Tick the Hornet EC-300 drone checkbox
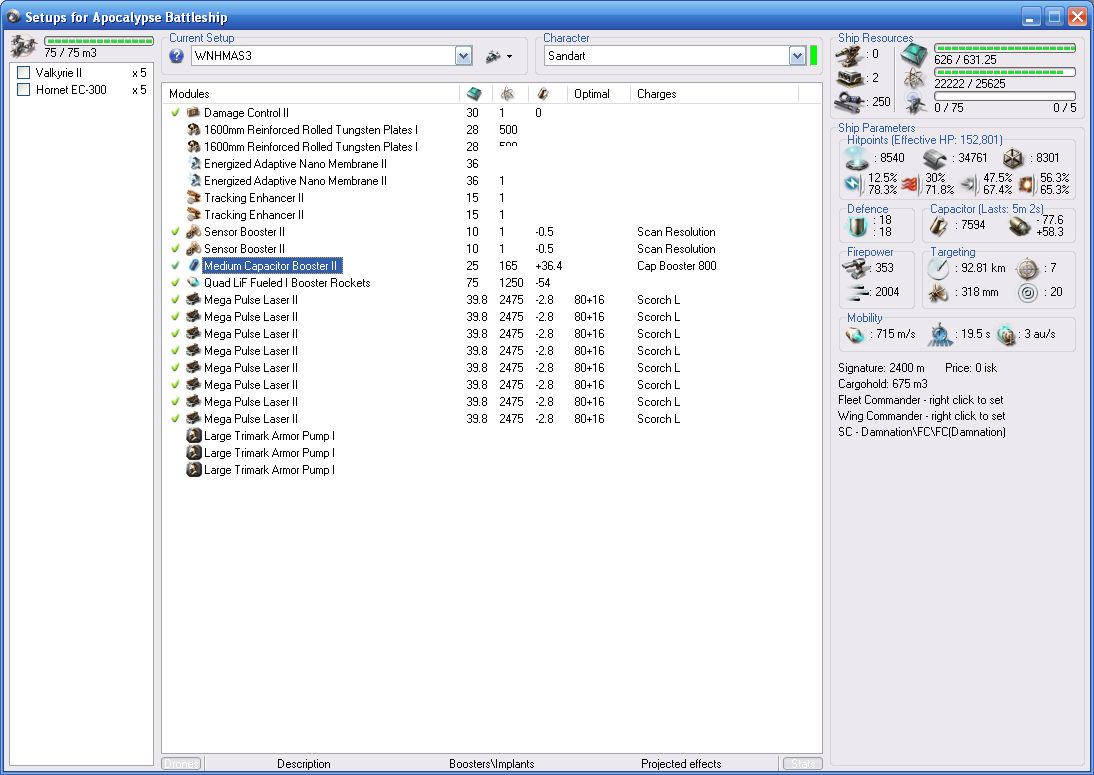The width and height of the screenshot is (1094, 775). [24, 89]
